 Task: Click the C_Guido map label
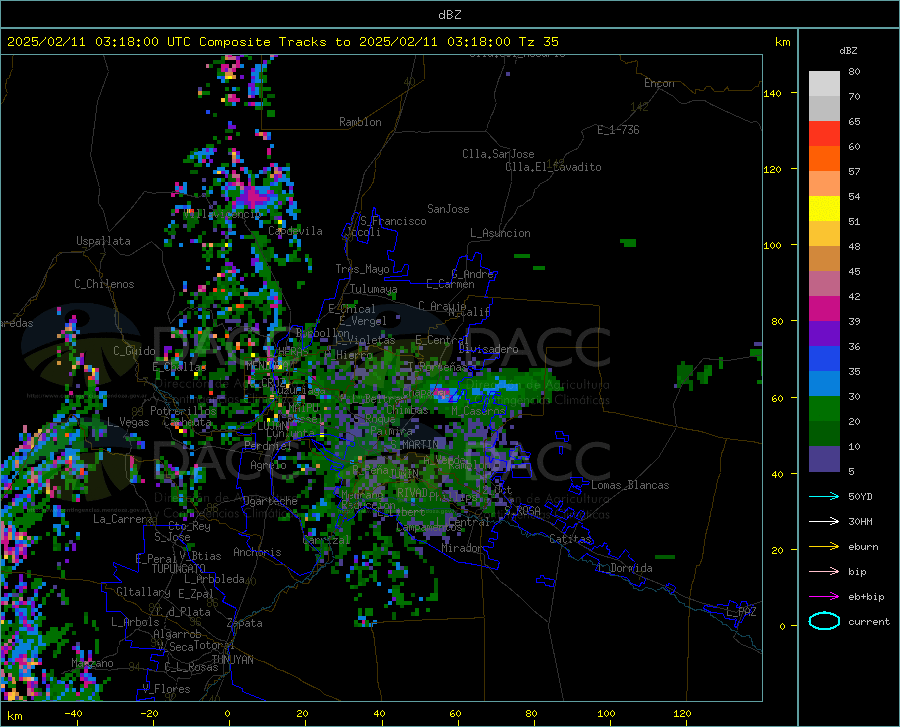pos(134,351)
